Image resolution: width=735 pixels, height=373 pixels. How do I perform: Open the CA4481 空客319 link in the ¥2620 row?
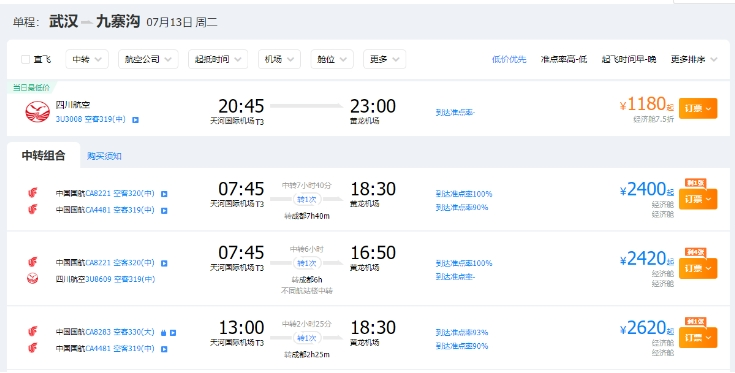pos(120,349)
